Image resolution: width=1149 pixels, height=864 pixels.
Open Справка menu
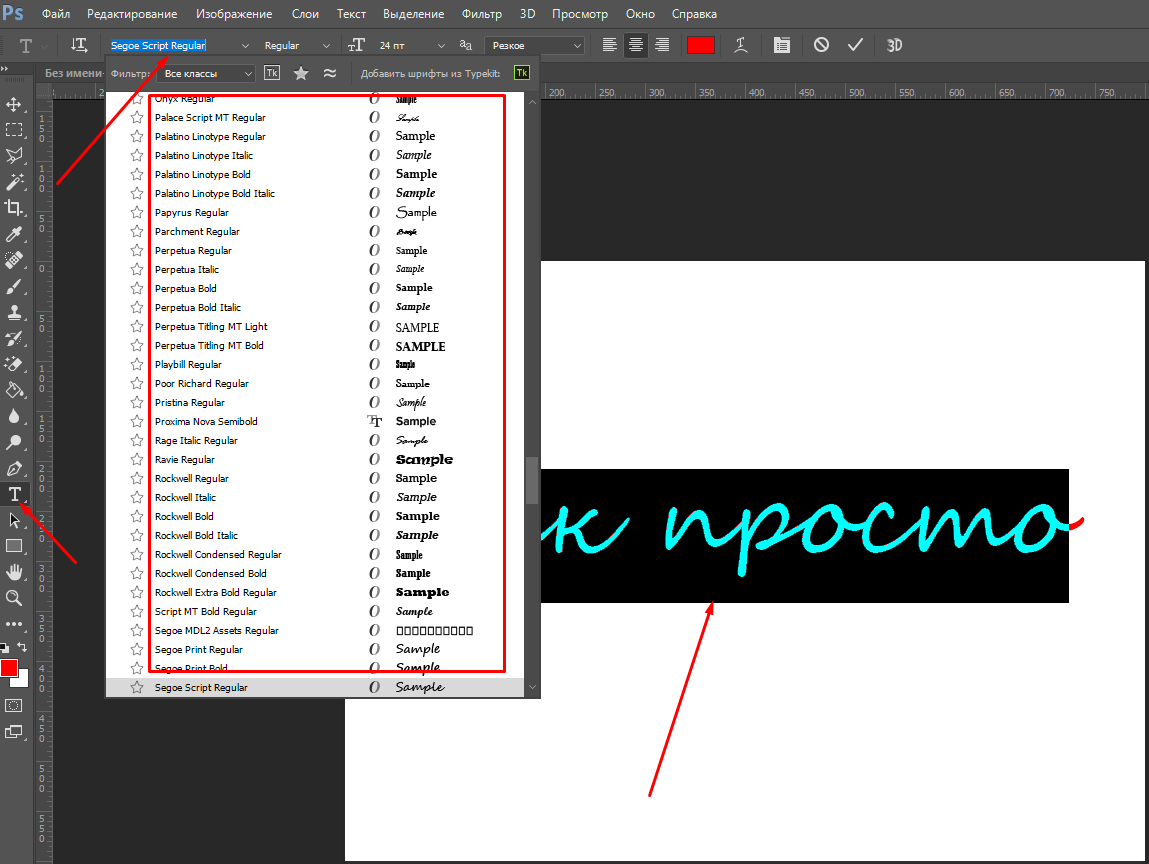pos(694,14)
